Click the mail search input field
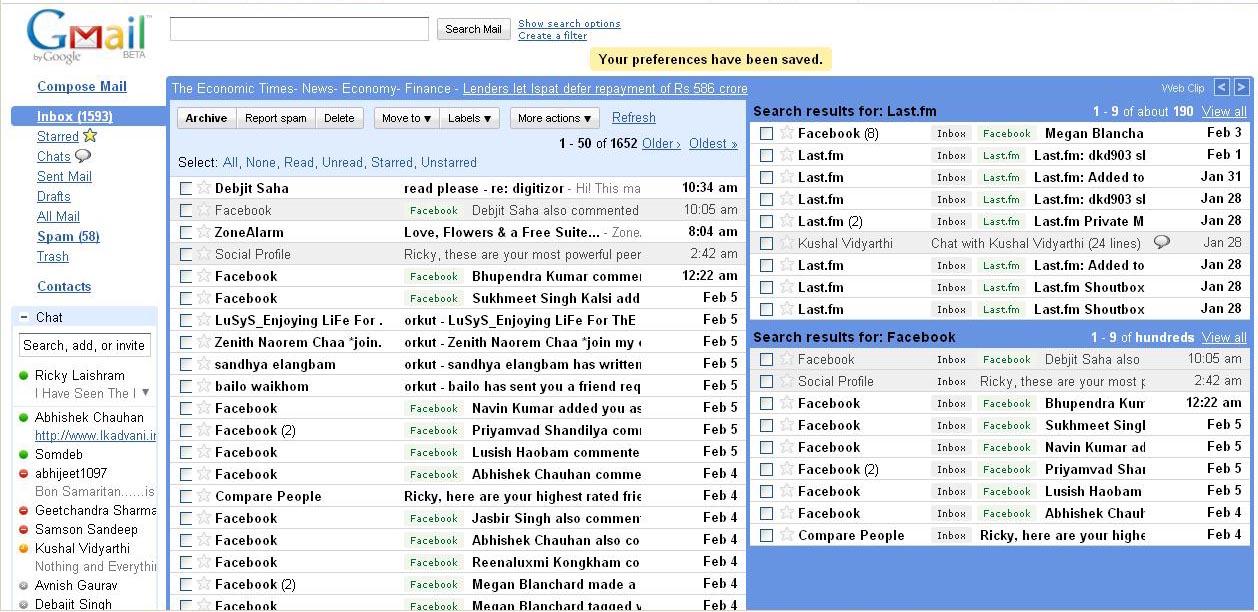 (x=299, y=29)
